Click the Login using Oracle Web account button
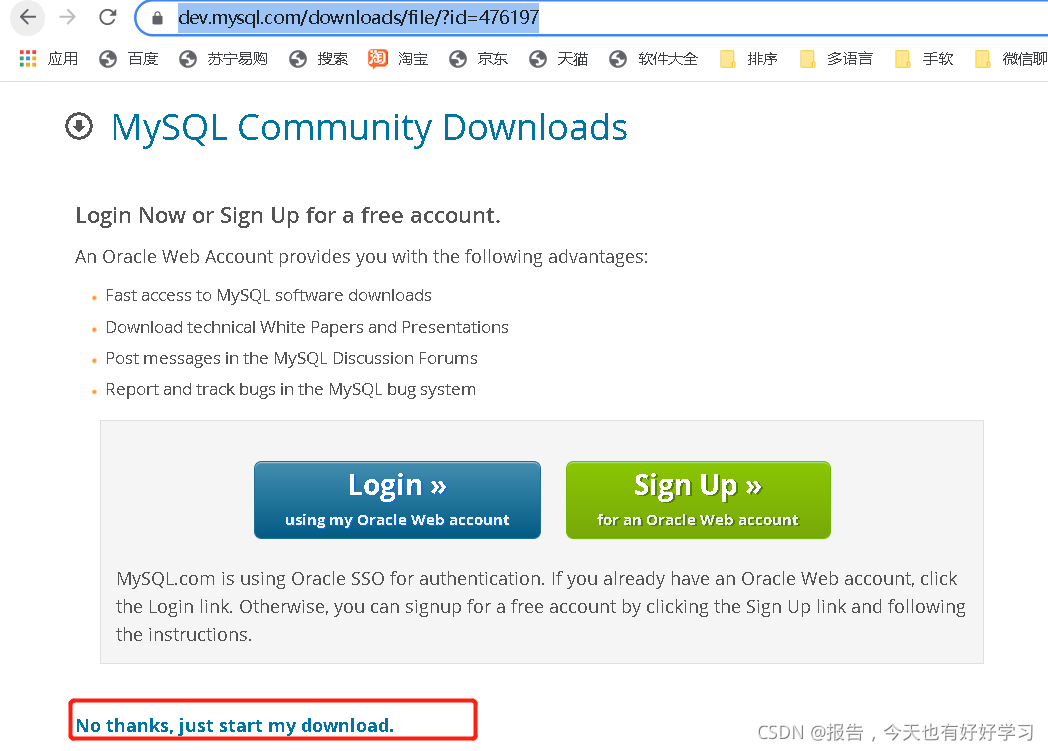This screenshot has height=751, width=1048. 397,498
